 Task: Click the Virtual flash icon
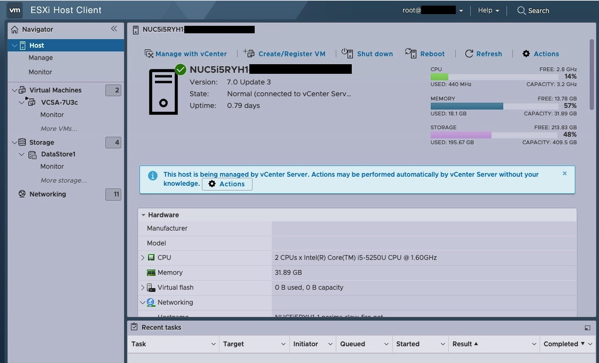pos(151,287)
